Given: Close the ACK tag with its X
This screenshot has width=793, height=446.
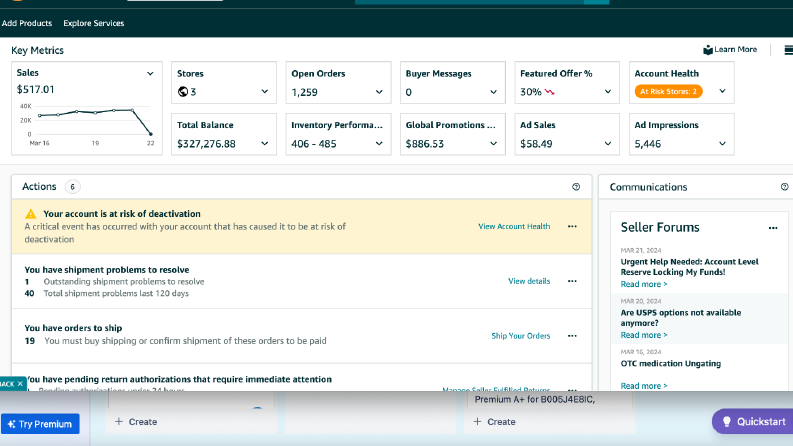Looking at the screenshot, I should click(x=20, y=384).
